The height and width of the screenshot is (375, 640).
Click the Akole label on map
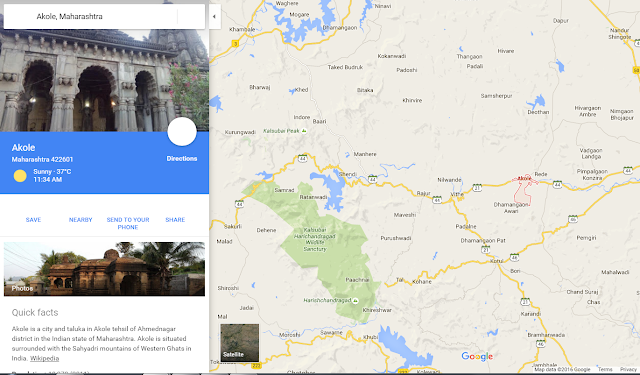click(524, 178)
